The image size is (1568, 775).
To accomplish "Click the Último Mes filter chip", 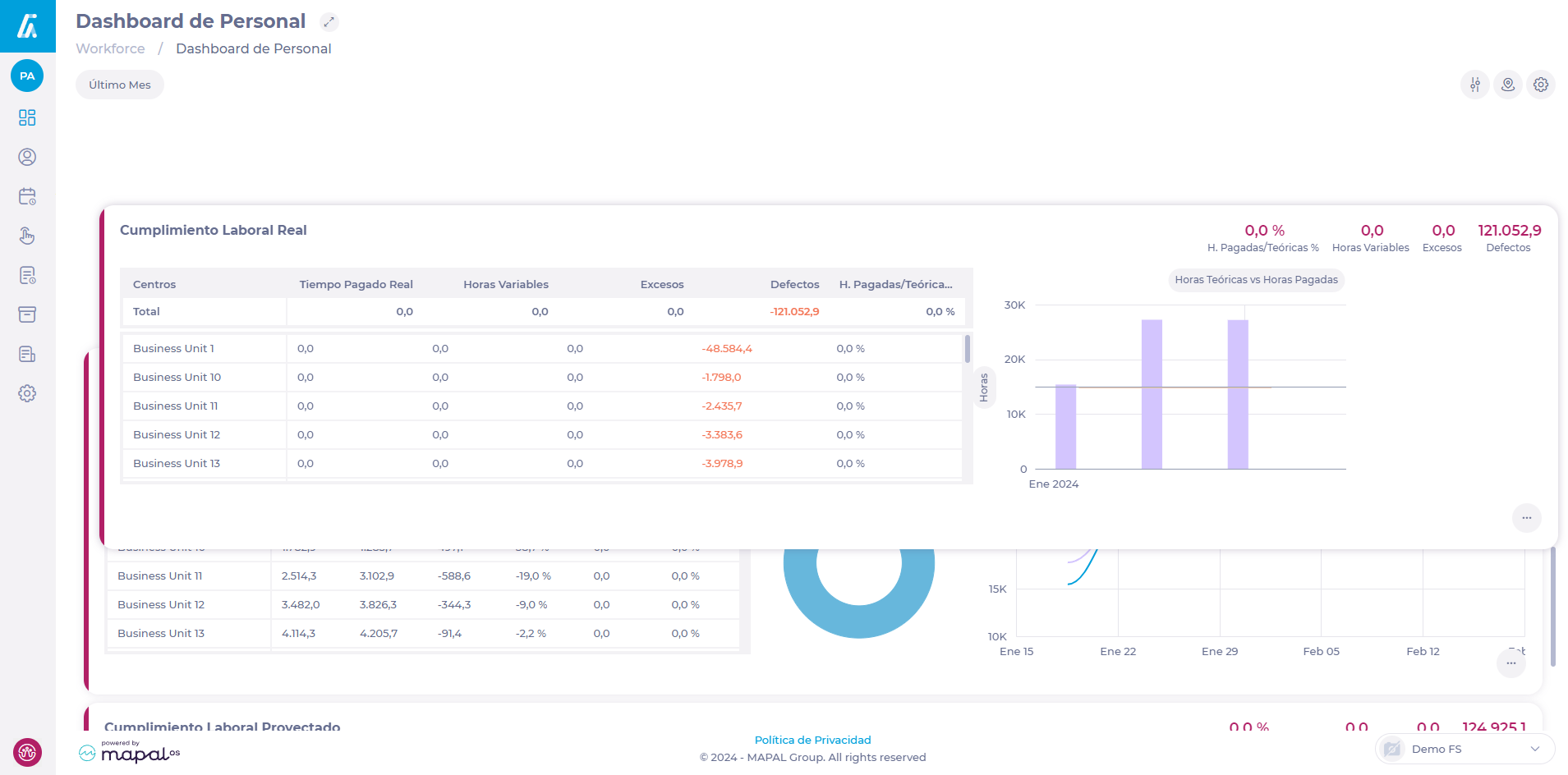I will pyautogui.click(x=120, y=85).
